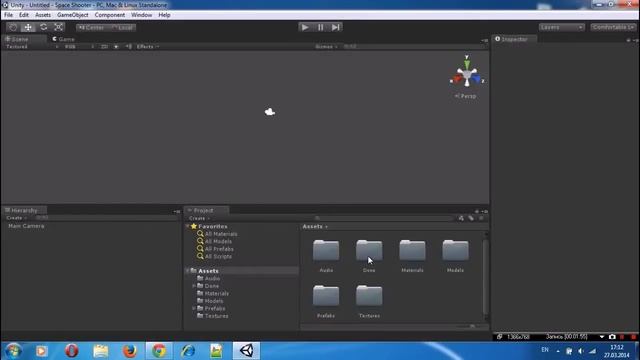Click the Project panel search field

[x=384, y=218]
